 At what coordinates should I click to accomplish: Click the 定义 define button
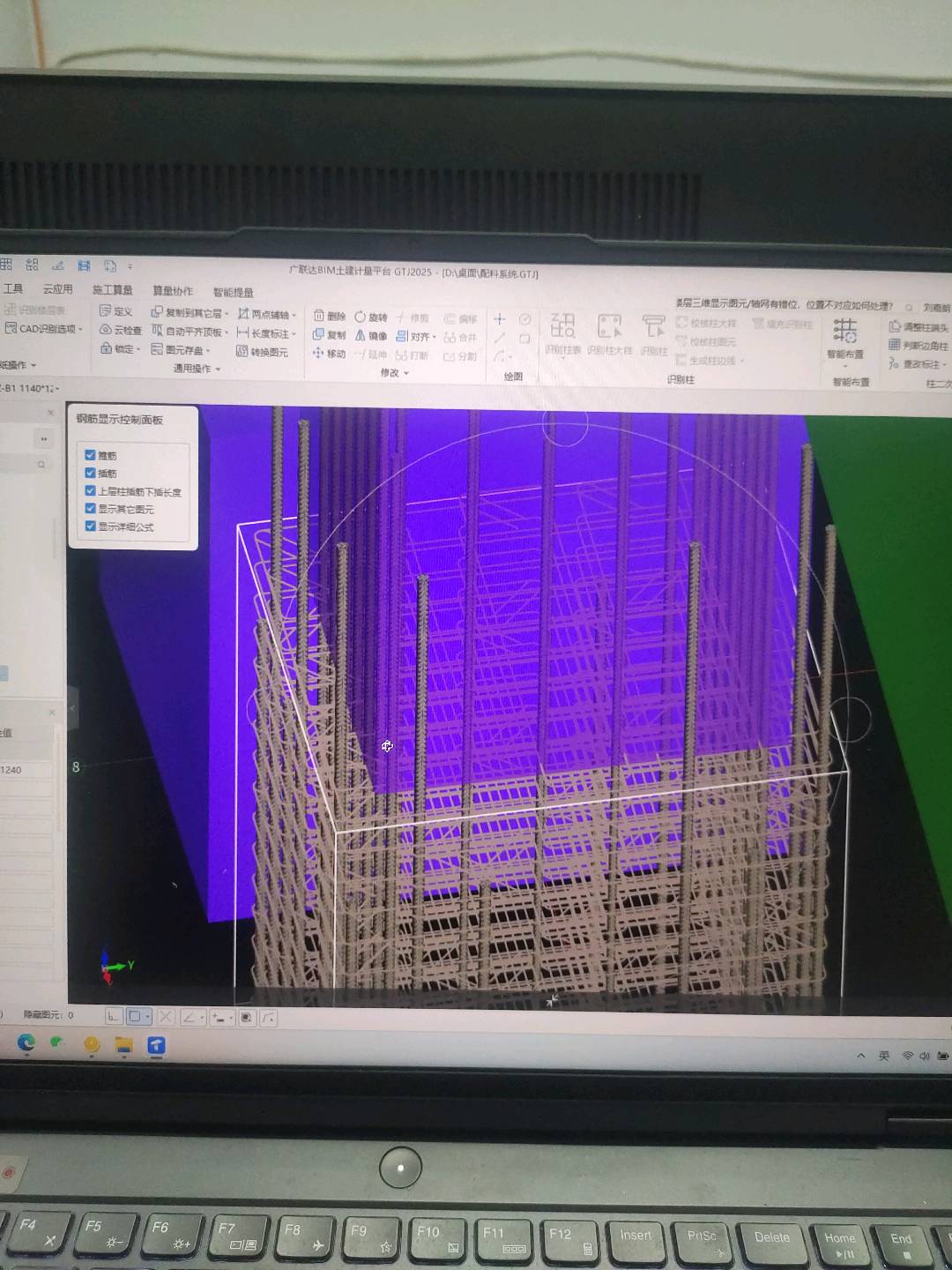(115, 310)
